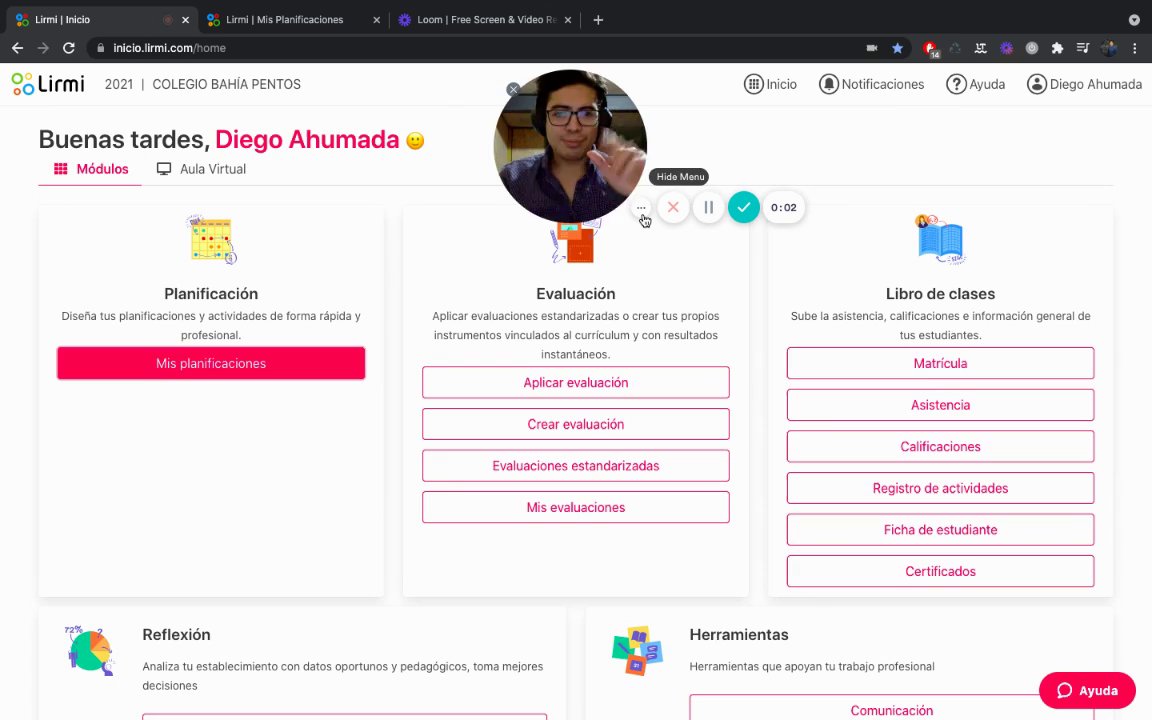Switch to Lirmi Mis Planificaciones browser tab
Screen dimensions: 1152x720
click(x=292, y=20)
